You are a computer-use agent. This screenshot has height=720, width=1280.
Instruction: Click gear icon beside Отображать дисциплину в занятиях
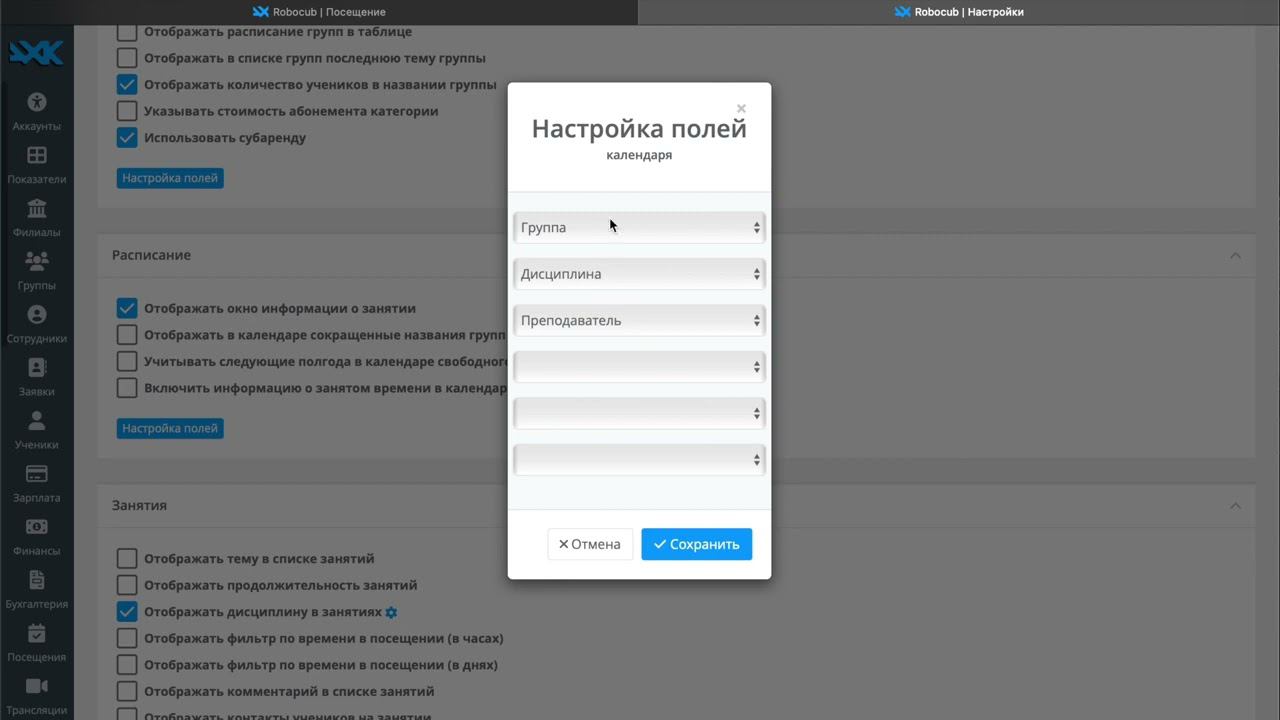pyautogui.click(x=392, y=612)
